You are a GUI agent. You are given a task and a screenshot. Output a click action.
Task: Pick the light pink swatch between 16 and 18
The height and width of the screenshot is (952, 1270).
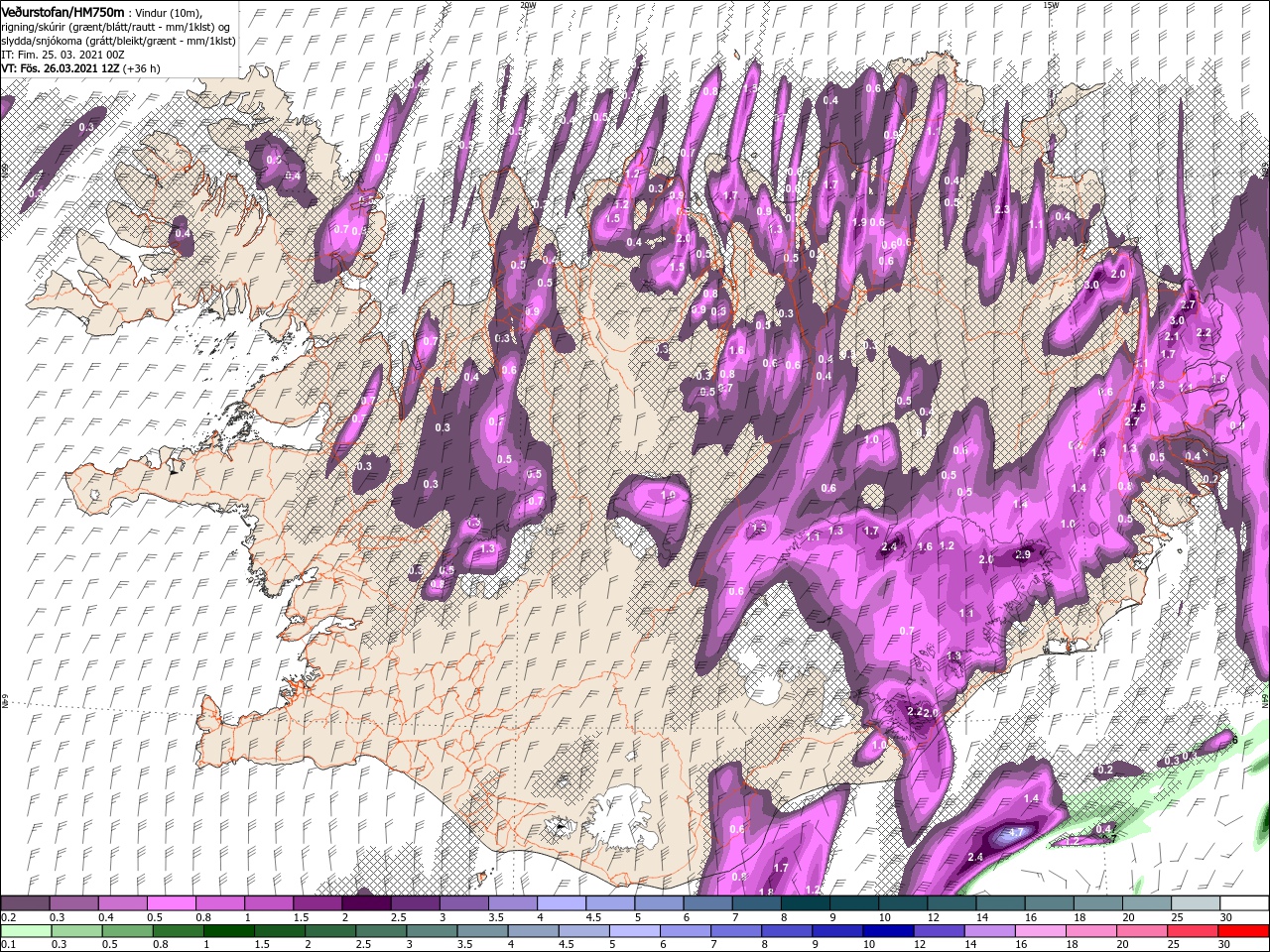(1040, 931)
